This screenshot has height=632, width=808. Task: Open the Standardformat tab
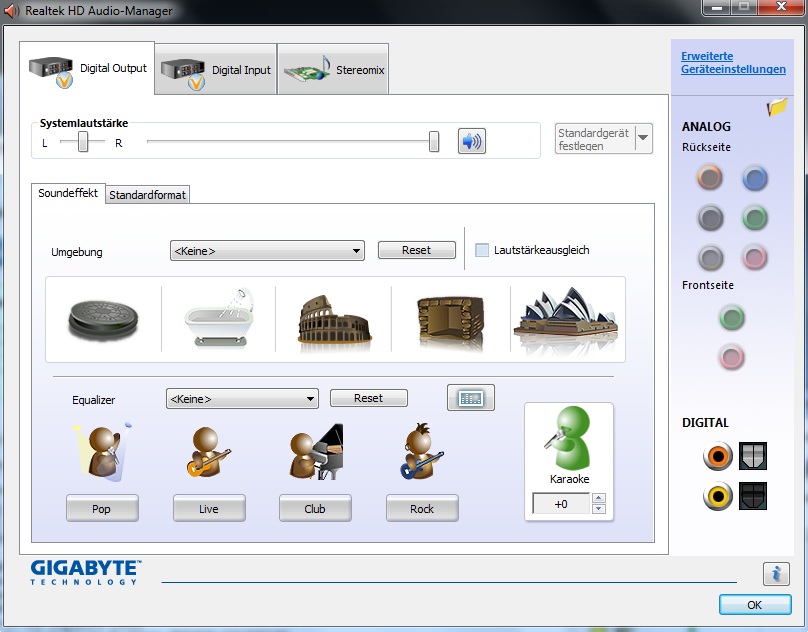pos(147,195)
